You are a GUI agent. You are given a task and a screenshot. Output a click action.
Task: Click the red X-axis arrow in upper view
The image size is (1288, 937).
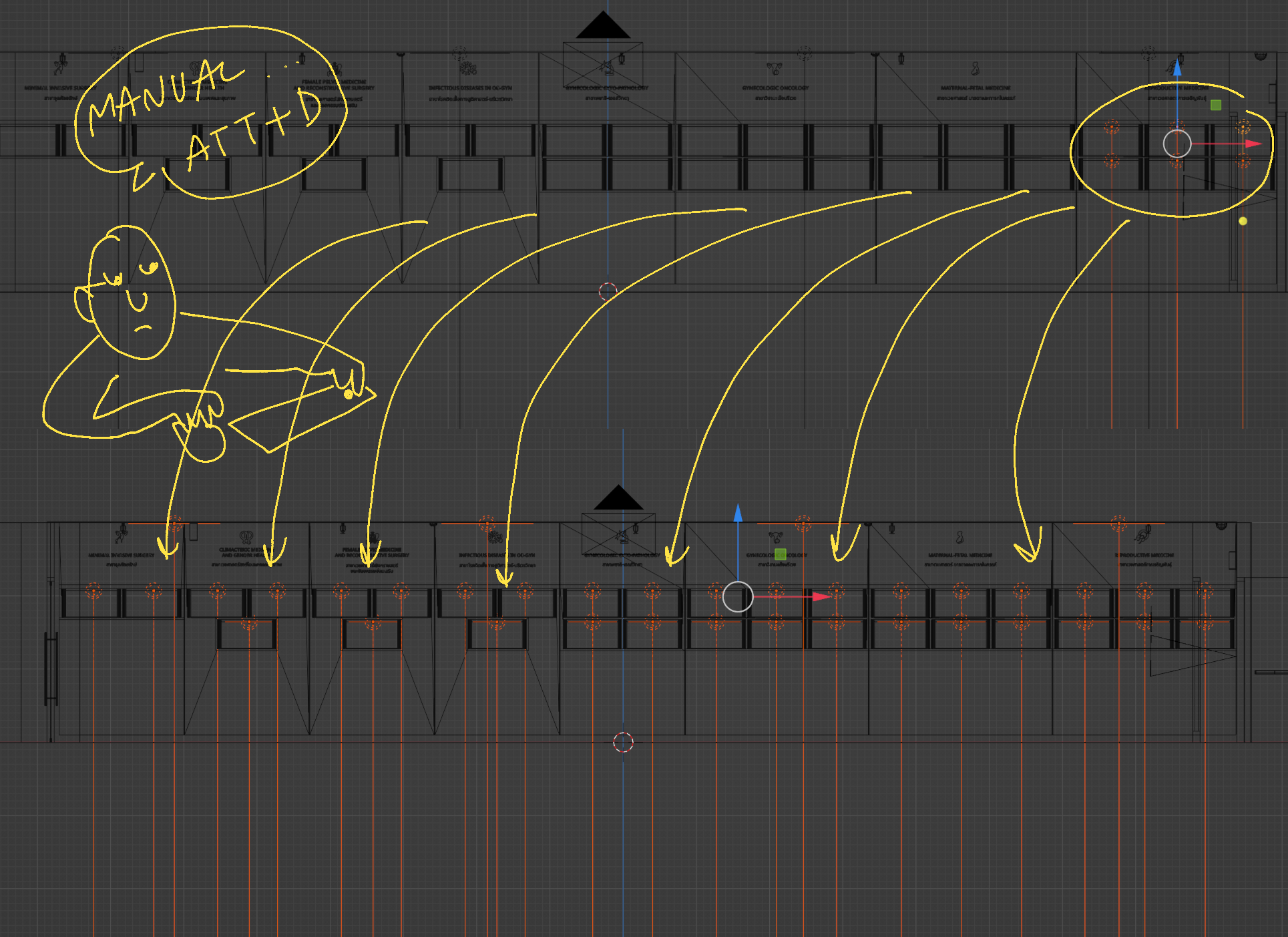point(1253,144)
